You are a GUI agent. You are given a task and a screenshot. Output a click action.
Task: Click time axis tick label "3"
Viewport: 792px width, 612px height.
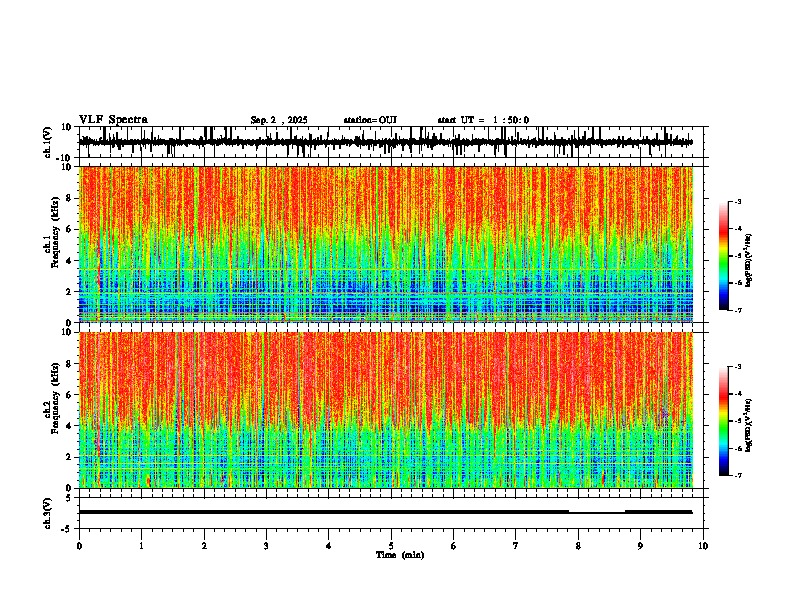point(266,546)
